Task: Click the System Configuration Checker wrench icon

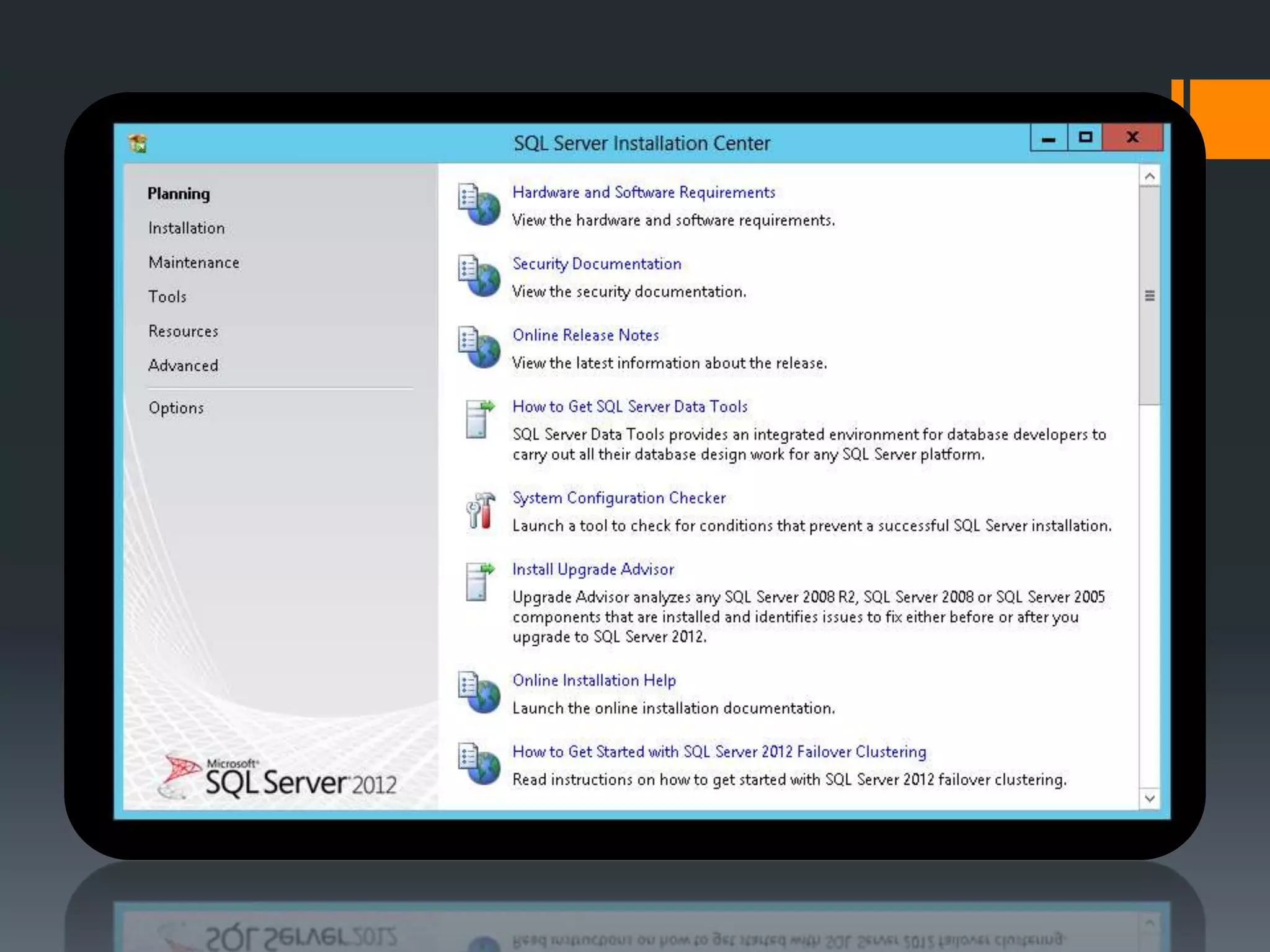Action: [481, 511]
